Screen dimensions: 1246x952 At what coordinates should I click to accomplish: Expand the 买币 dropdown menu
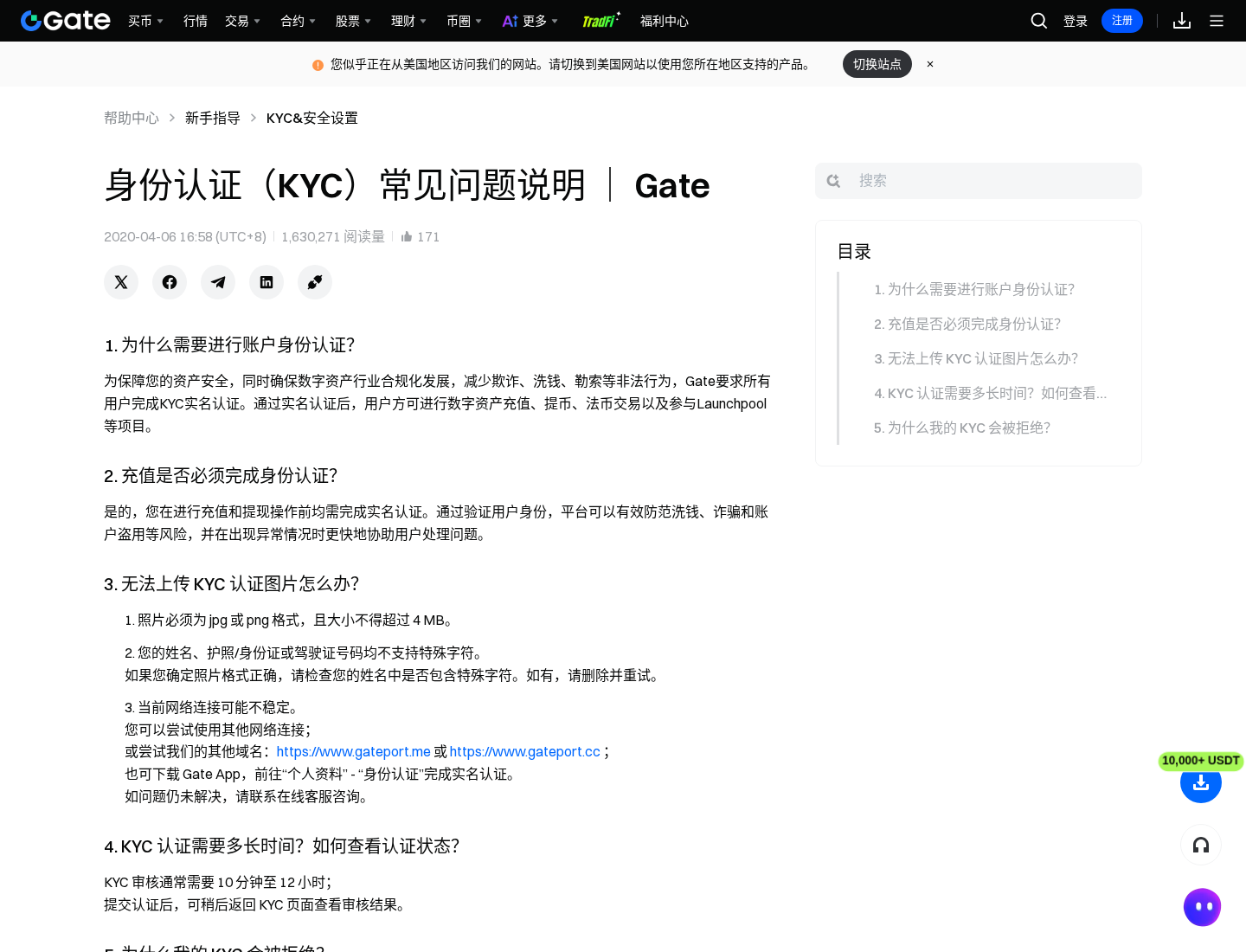click(146, 21)
